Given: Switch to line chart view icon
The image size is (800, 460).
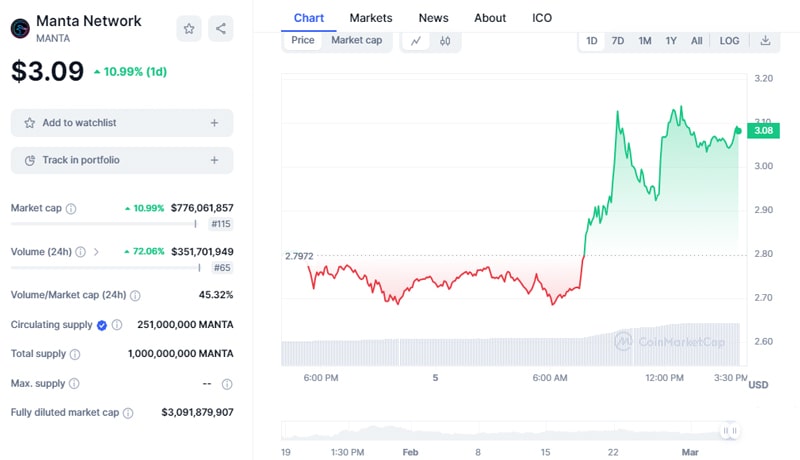Looking at the screenshot, I should 416,41.
